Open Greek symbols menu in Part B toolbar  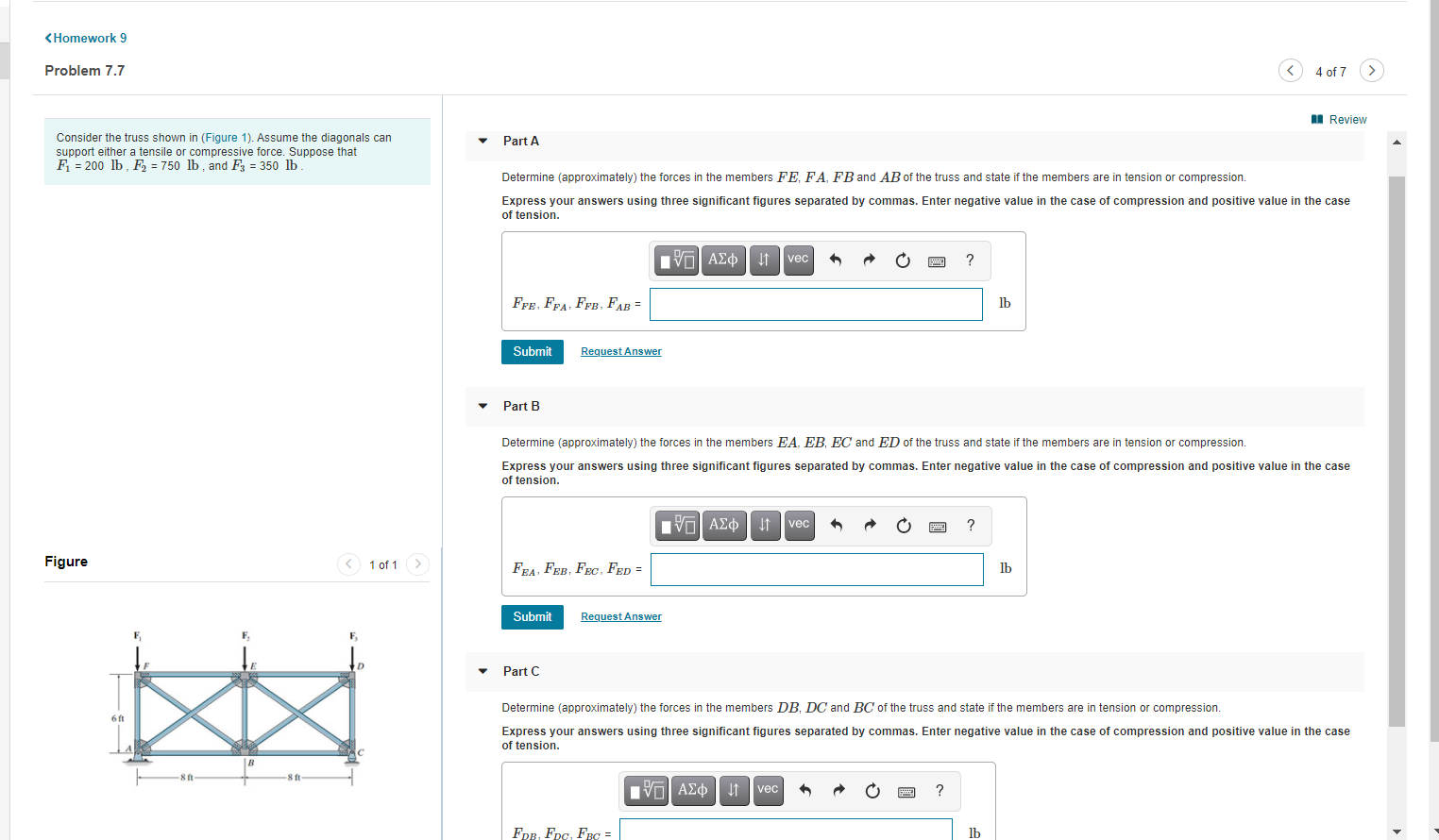(724, 525)
